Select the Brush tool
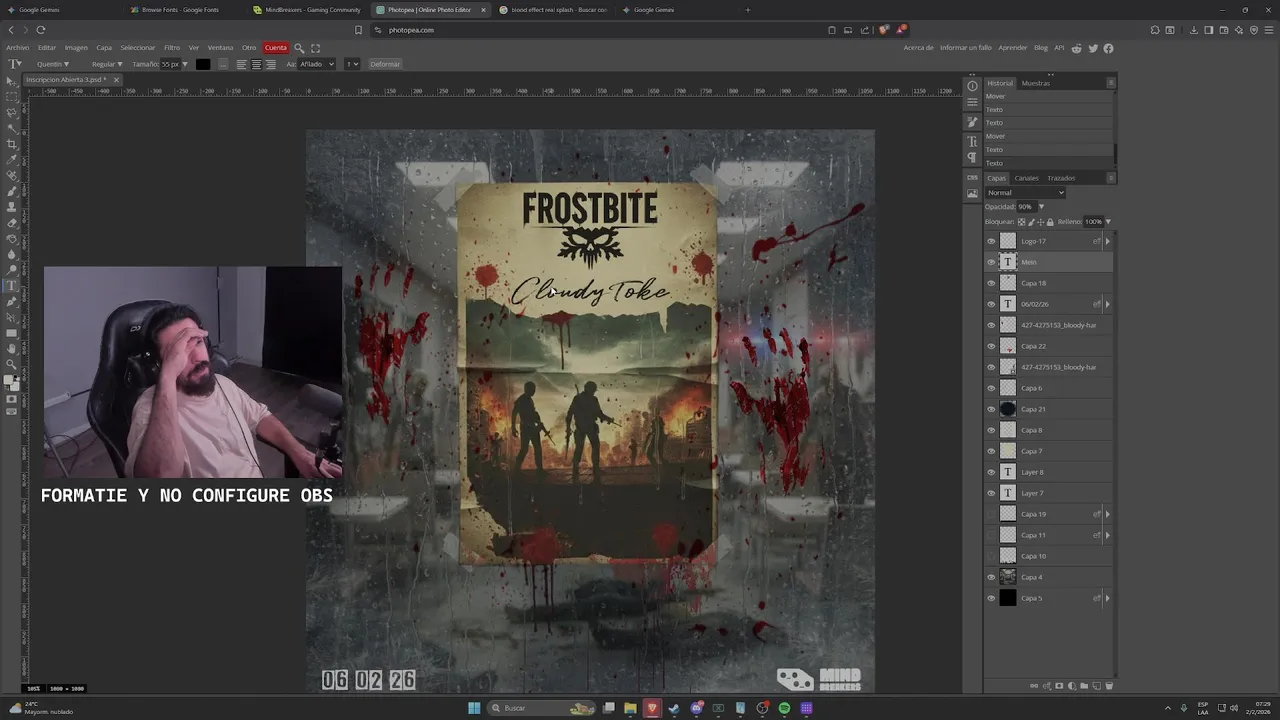1280x720 pixels. [12, 191]
